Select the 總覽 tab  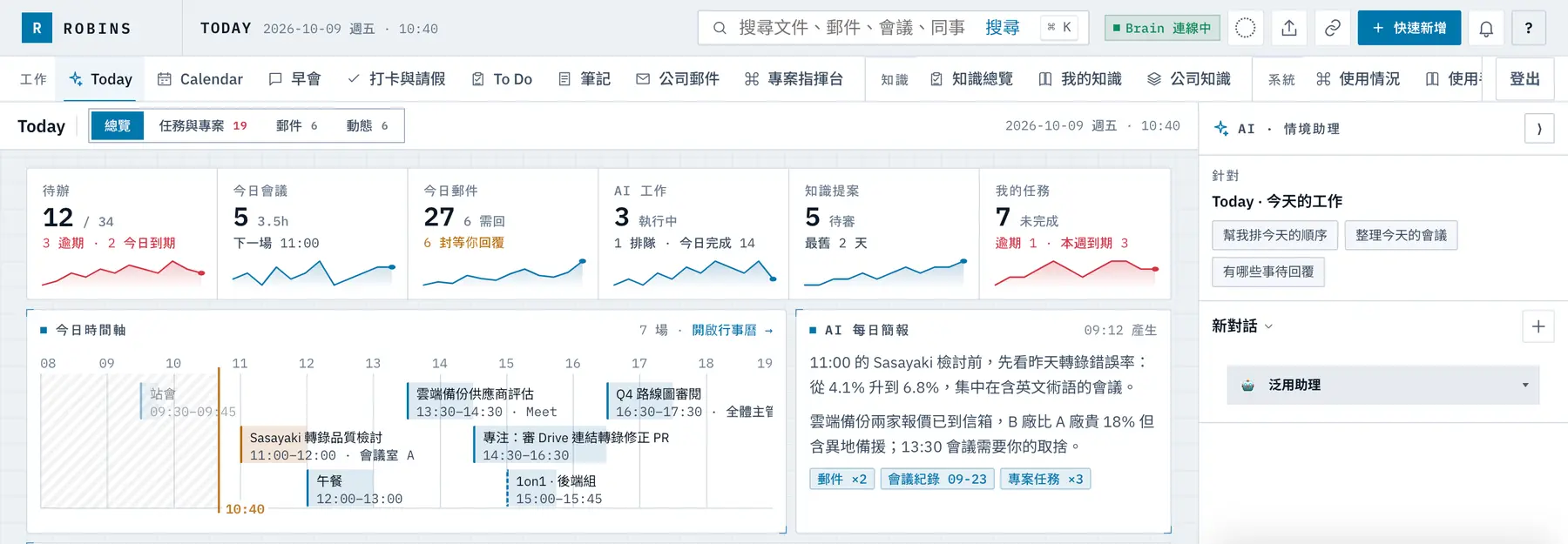[x=118, y=126]
